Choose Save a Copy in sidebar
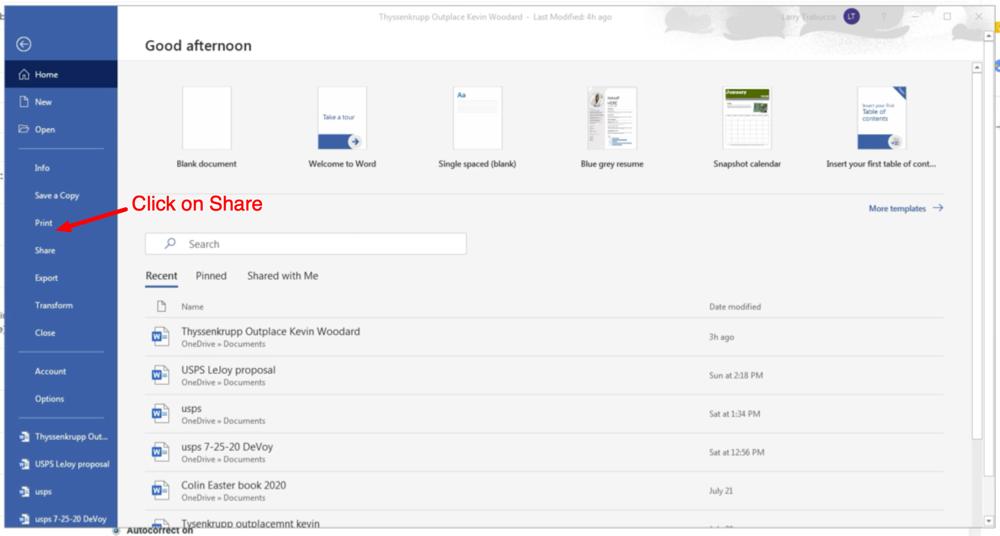The width and height of the screenshot is (1000, 536). (57, 195)
